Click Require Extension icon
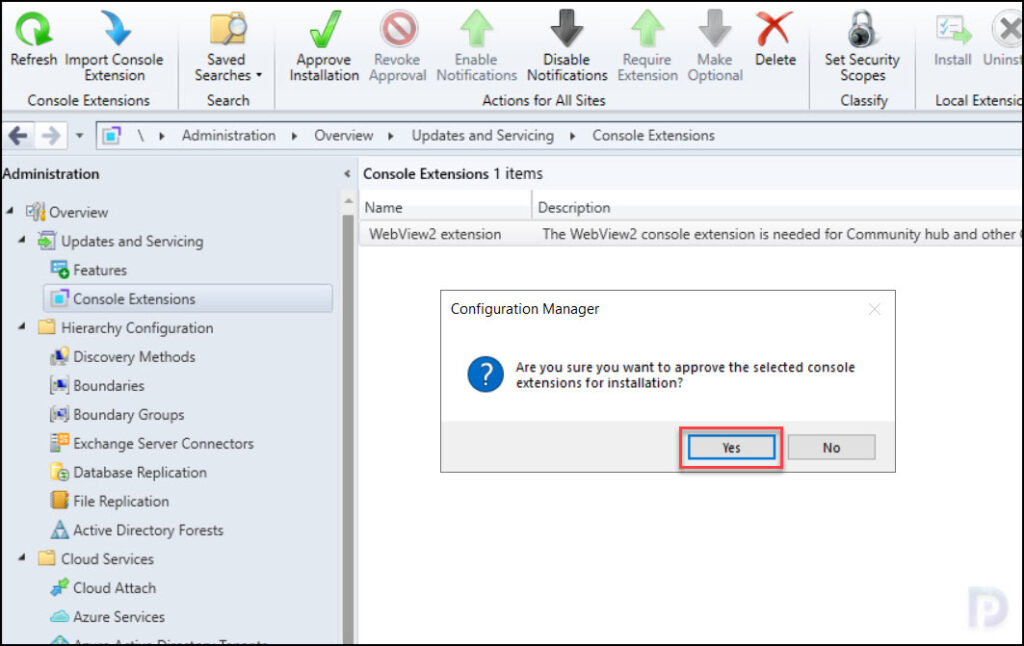This screenshot has height=646, width=1024. pos(647,29)
